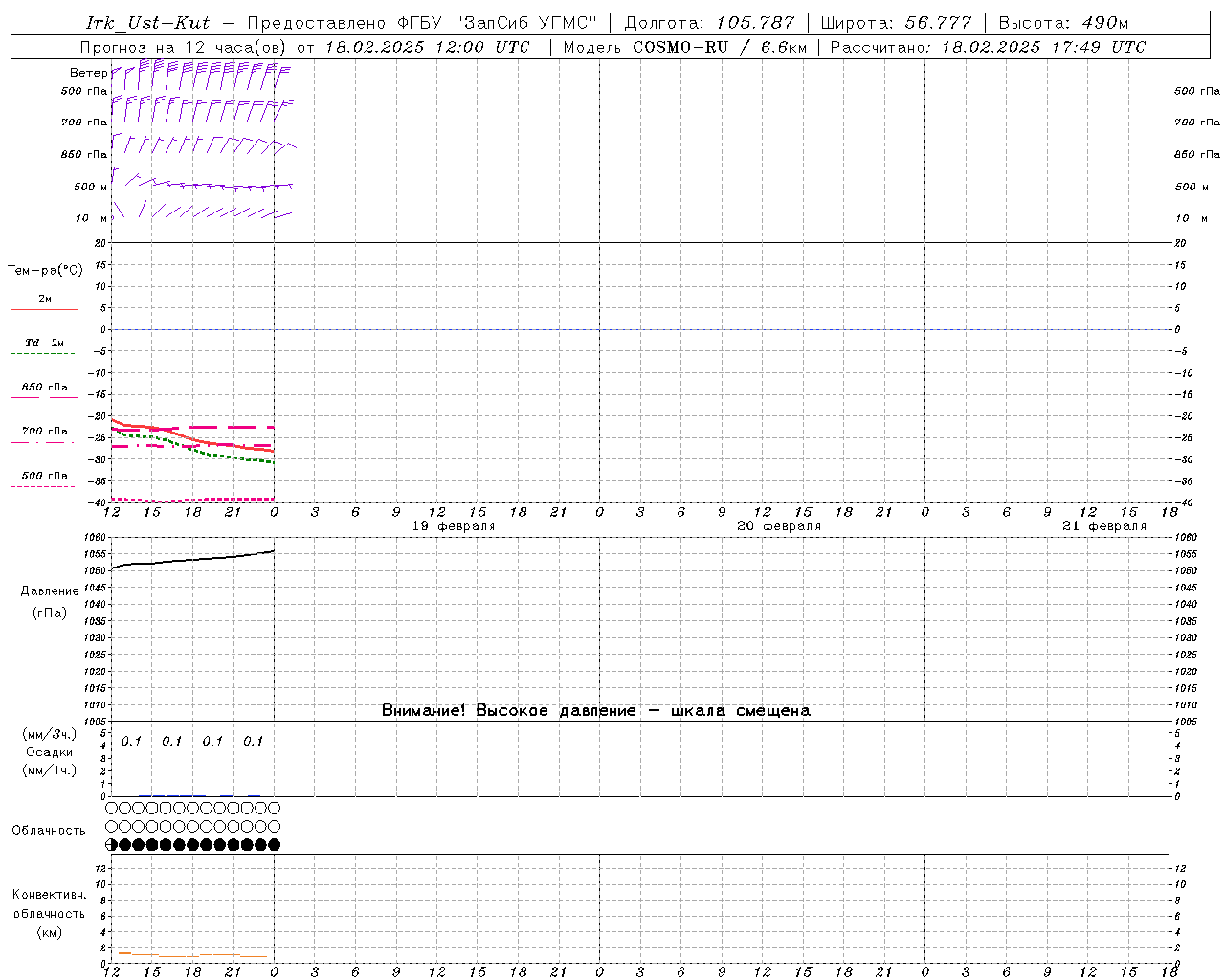This screenshot has height=980, width=1225.
Task: Click the Высота: 490м value
Action: coord(1063,23)
